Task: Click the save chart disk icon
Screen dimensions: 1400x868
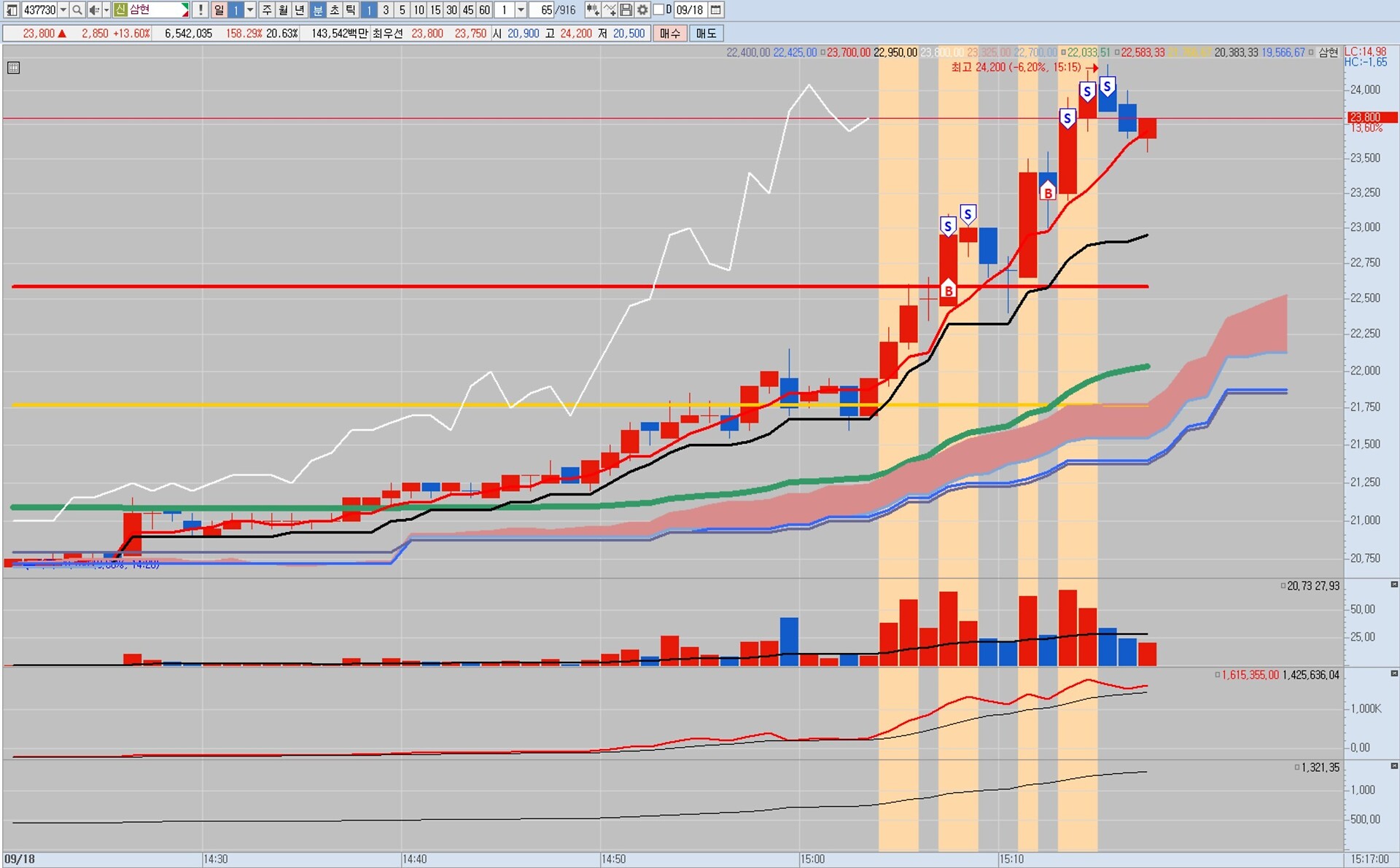Action: [626, 10]
